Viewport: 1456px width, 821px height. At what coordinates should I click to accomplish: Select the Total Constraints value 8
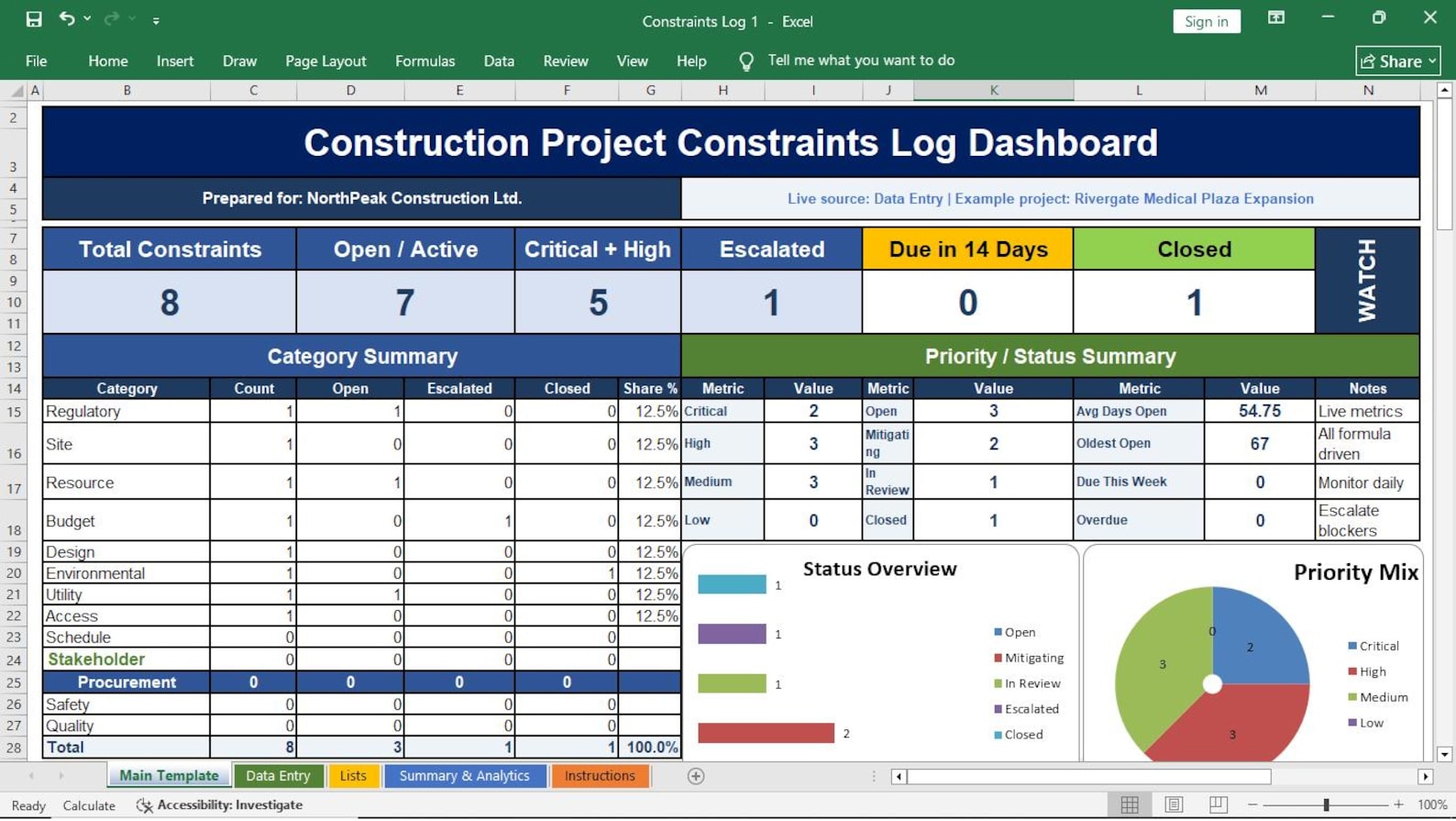[x=170, y=303]
